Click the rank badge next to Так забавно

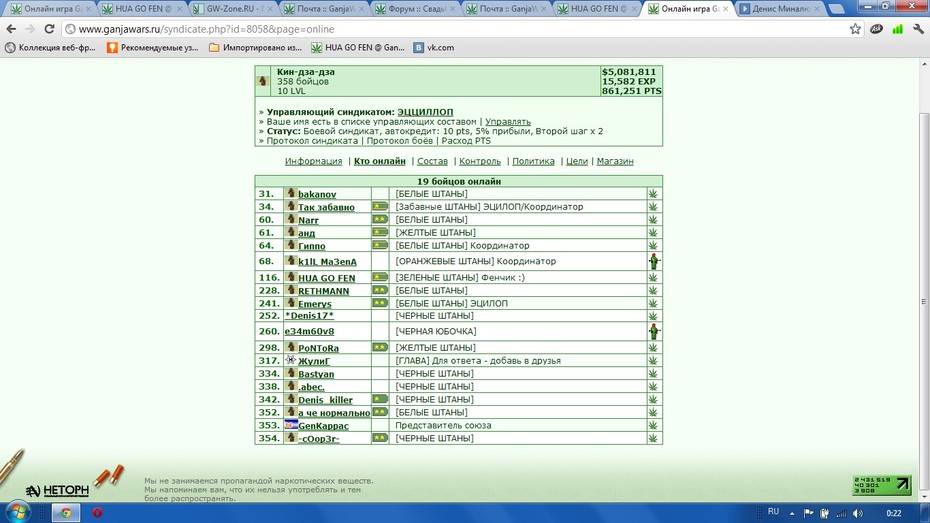380,206
